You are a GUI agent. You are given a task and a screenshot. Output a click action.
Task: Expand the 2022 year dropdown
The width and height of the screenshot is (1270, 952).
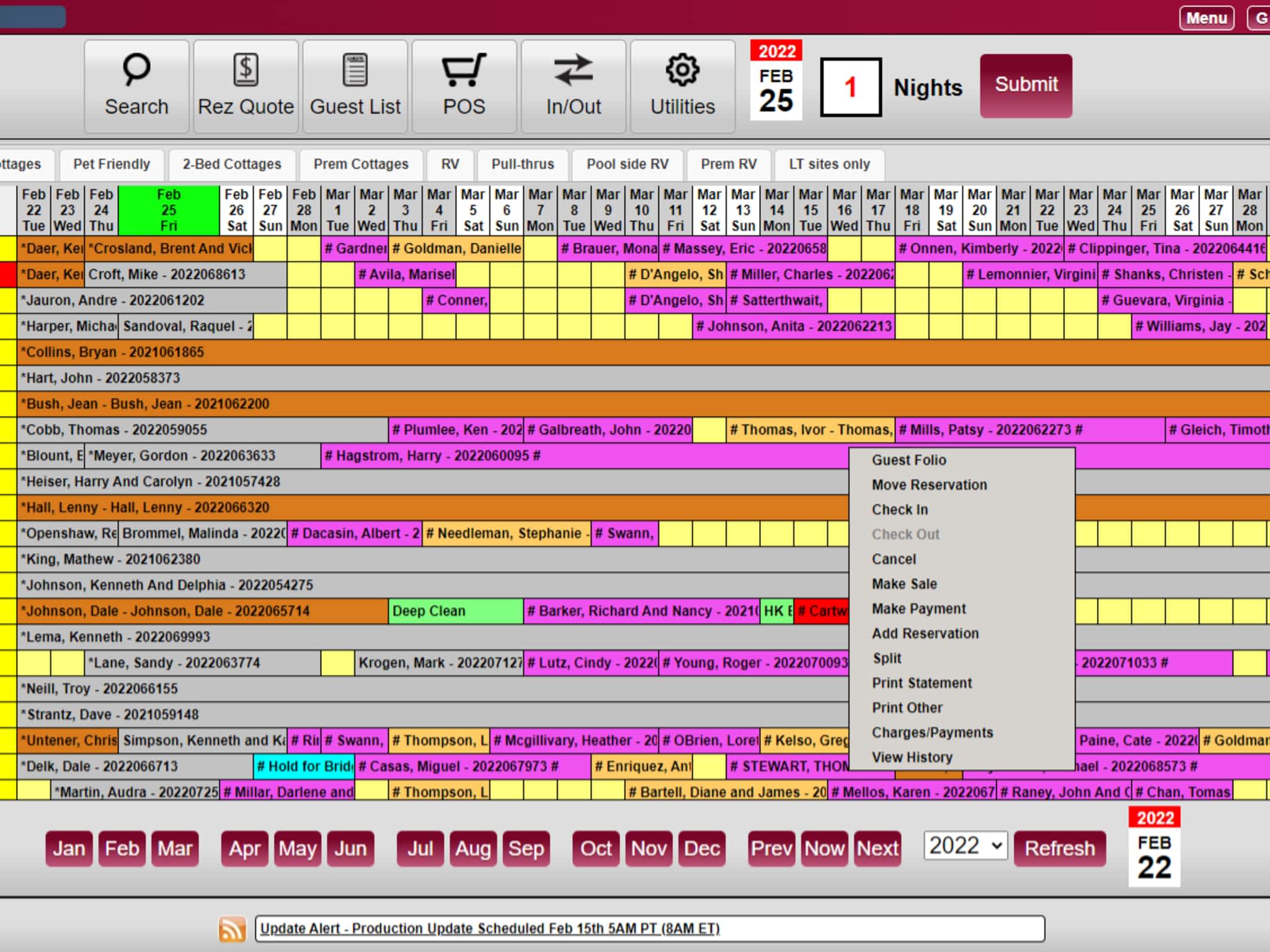click(965, 846)
